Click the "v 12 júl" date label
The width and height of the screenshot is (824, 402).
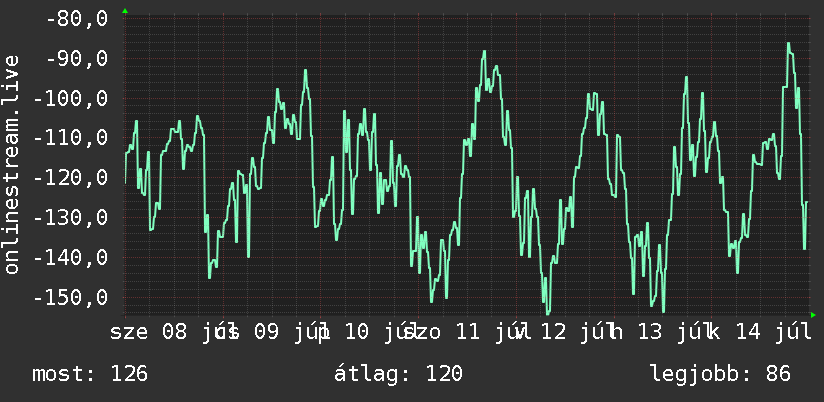[566, 333]
